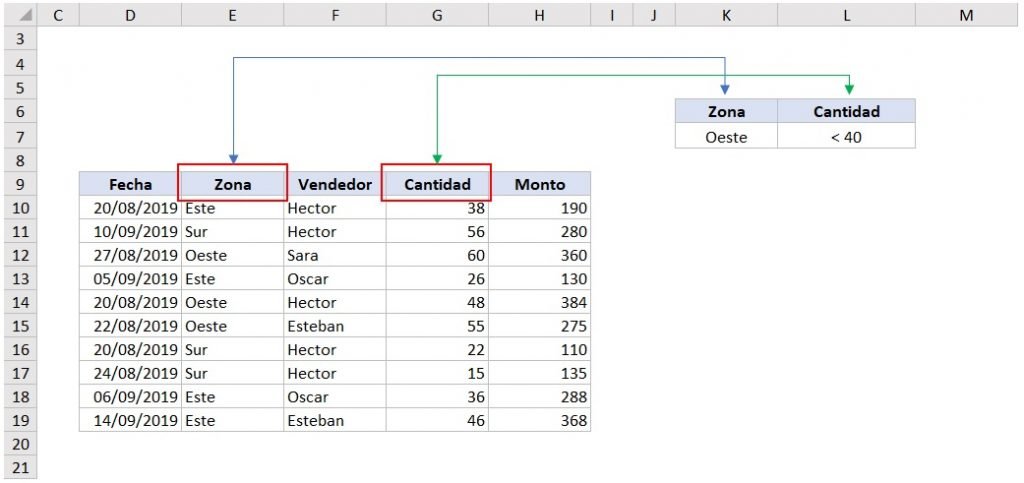Click the Vendedor header cell

point(335,184)
